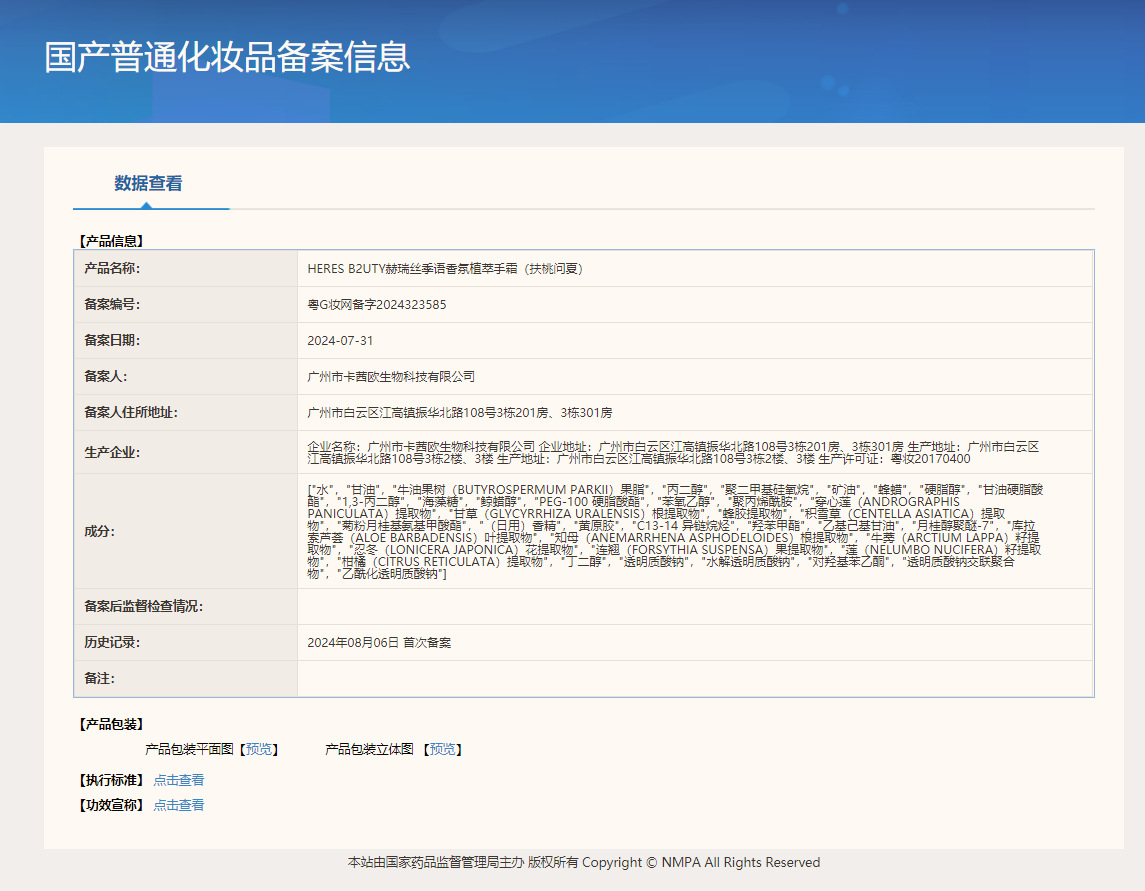This screenshot has width=1145, height=891.
Task: Click the 备案日期 value 2024-07-31
Action: (340, 341)
